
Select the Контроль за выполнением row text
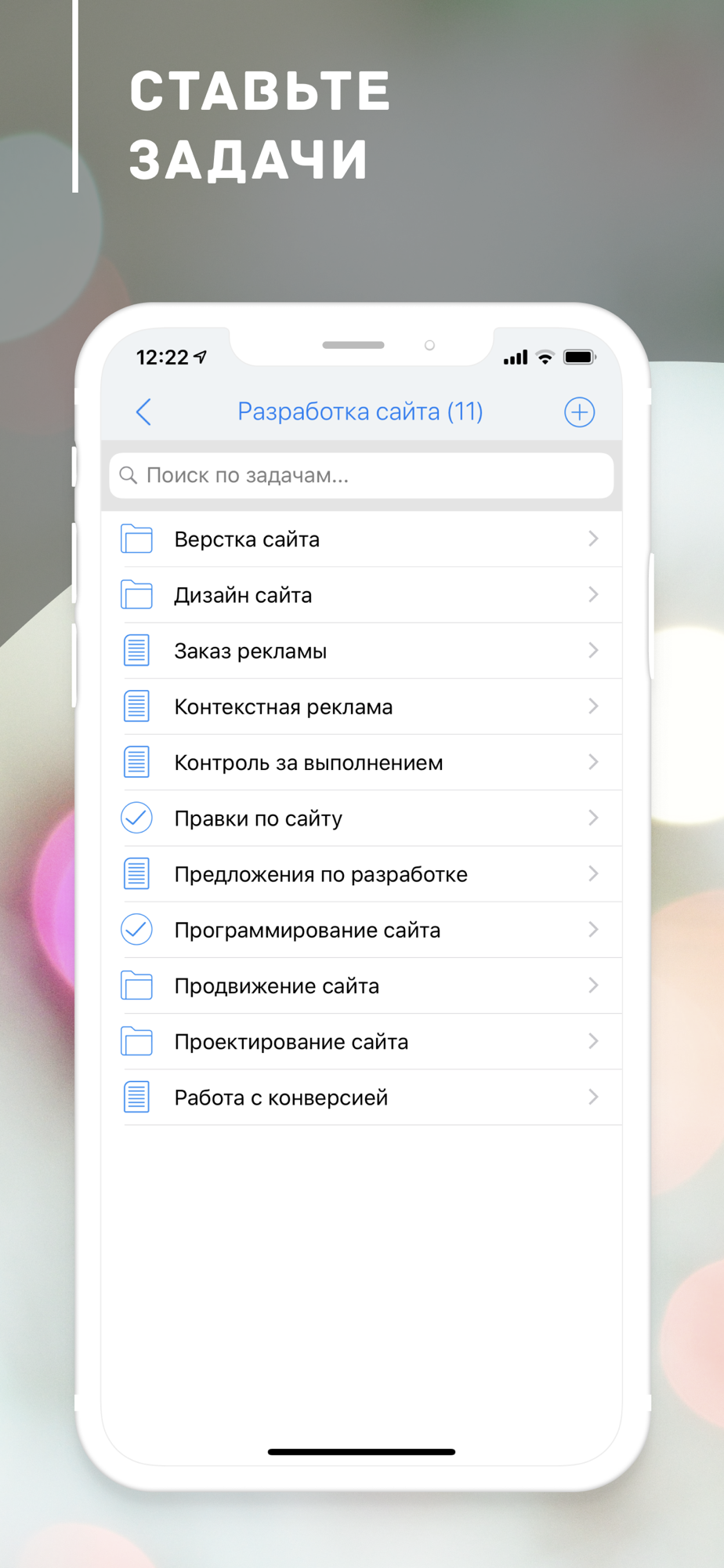tap(309, 763)
